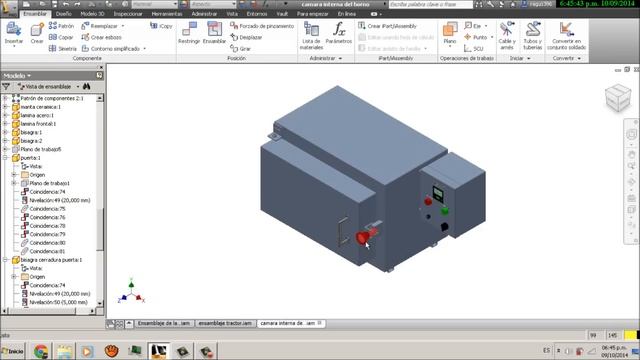Switch to the Herramientas ribbon tab
Screen dimensions: 640x360
coord(167,14)
